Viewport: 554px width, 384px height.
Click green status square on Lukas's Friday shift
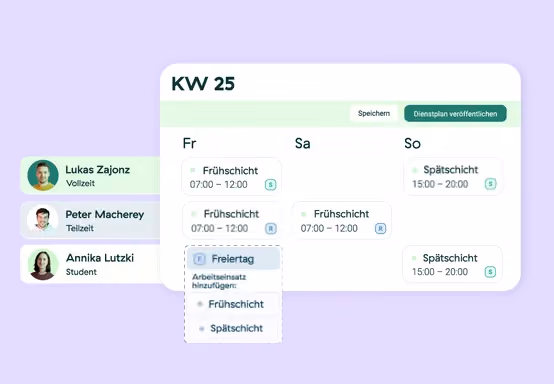pyautogui.click(x=193, y=170)
